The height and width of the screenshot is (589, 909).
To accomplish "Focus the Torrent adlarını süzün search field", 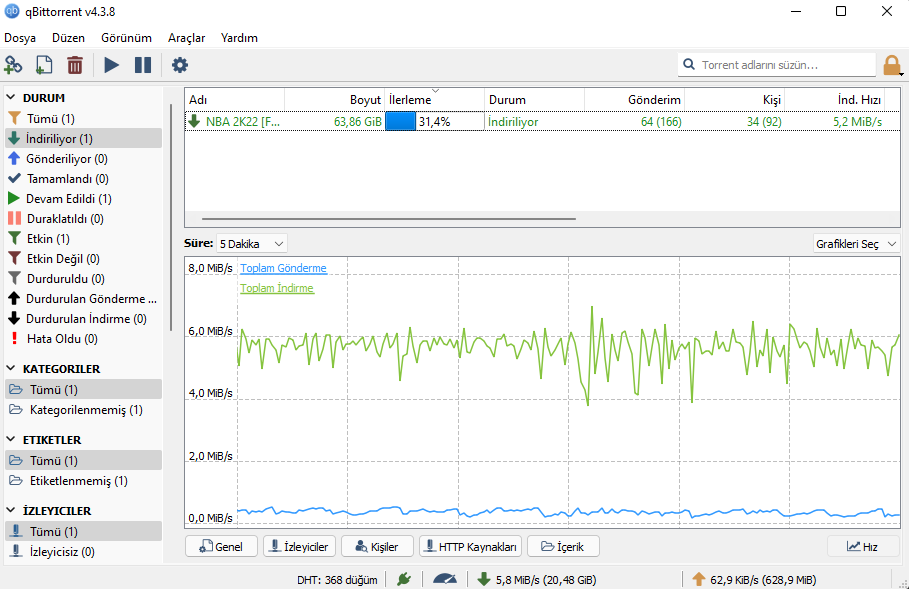I will click(777, 65).
